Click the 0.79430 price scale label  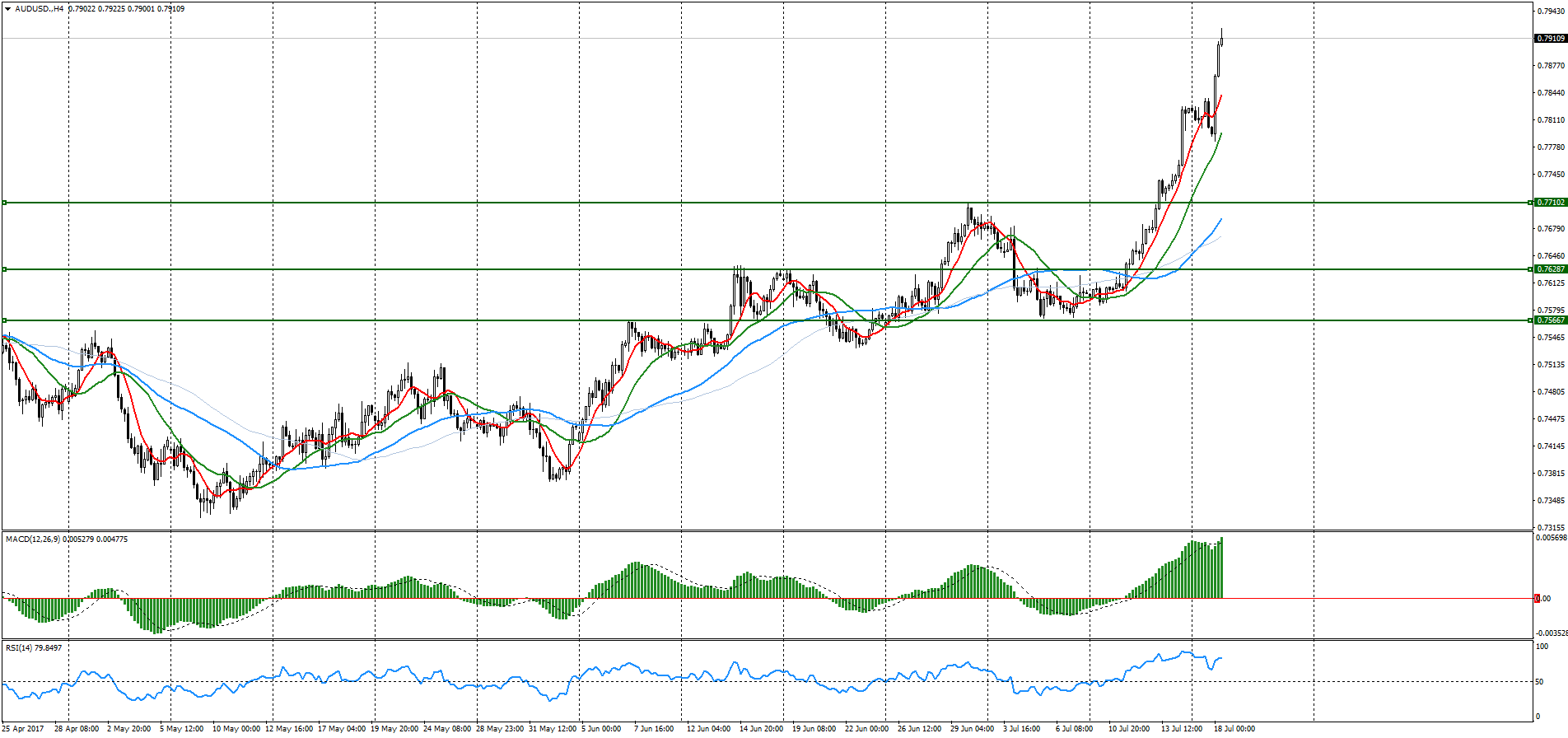point(1552,12)
